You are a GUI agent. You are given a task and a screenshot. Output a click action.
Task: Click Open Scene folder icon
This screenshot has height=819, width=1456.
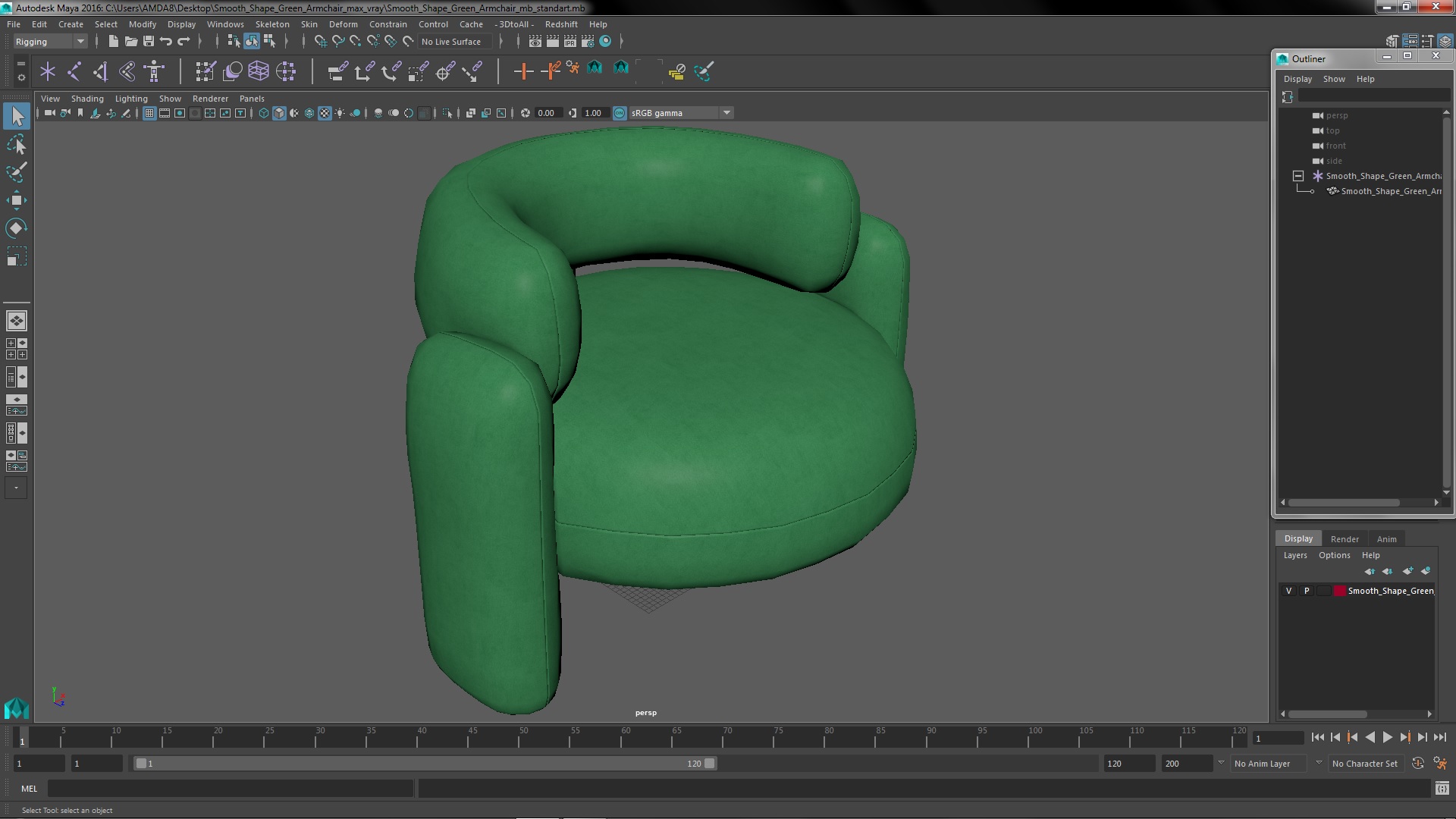coord(130,41)
